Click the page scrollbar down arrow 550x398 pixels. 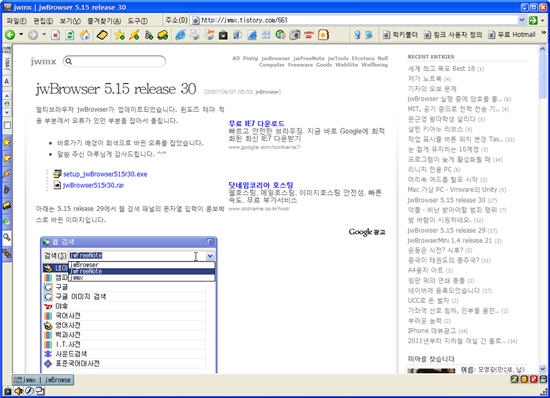point(543,369)
